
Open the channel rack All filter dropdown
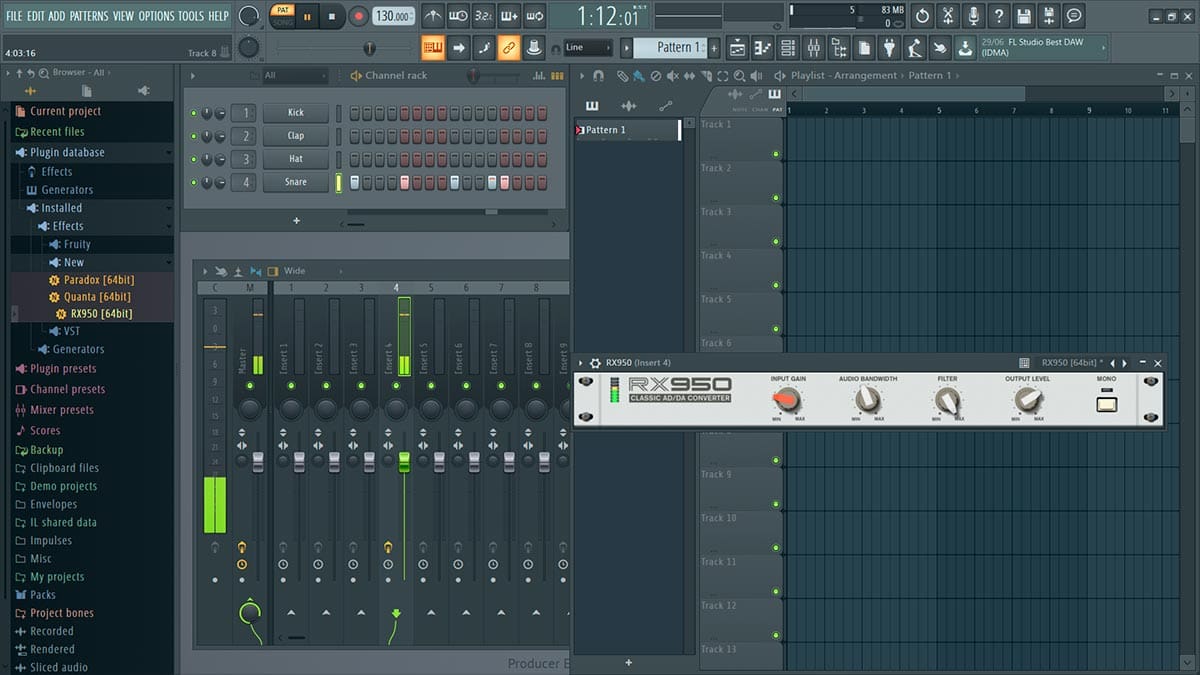click(x=294, y=75)
